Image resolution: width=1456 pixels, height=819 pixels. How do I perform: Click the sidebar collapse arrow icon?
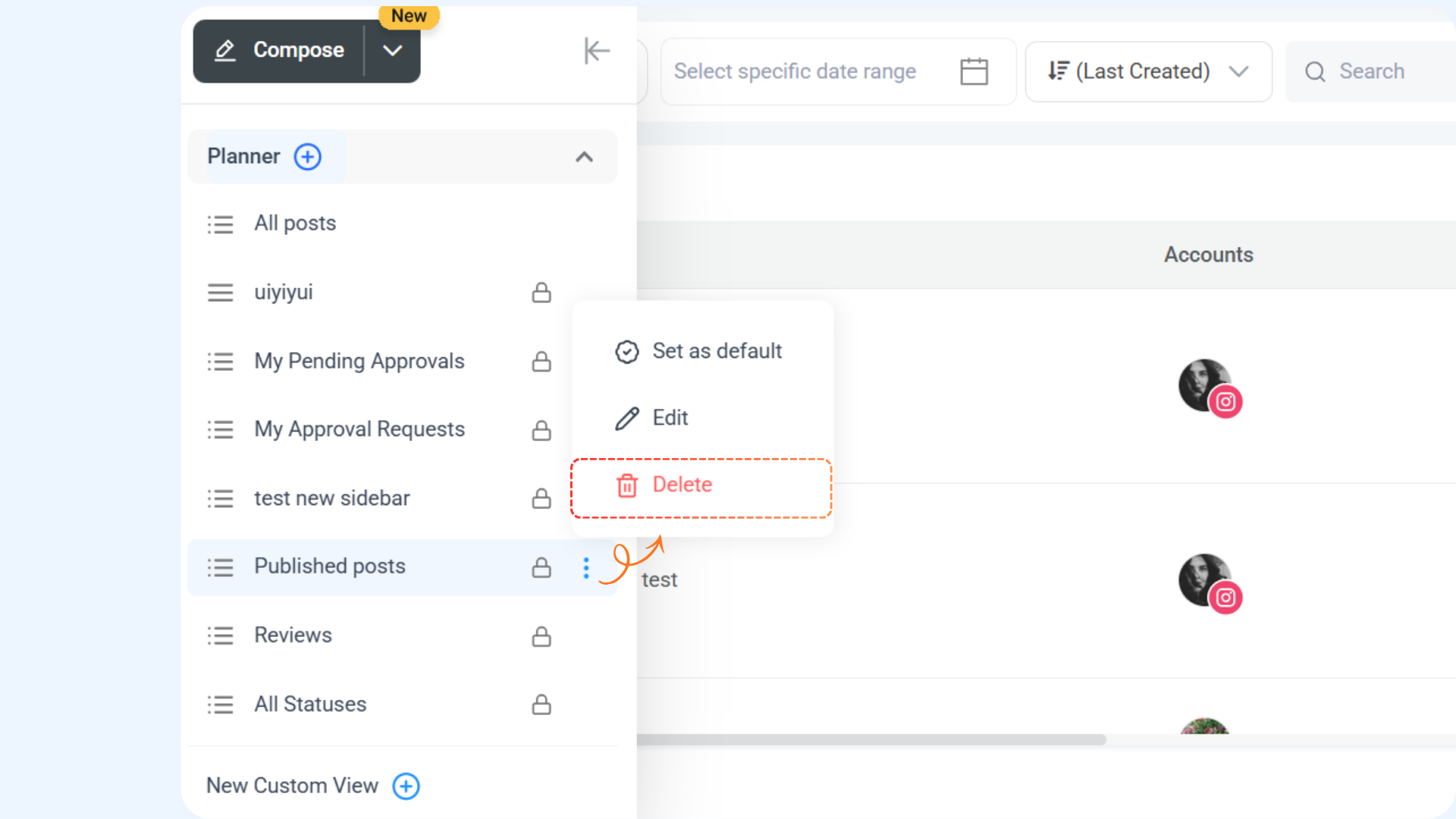(x=597, y=51)
